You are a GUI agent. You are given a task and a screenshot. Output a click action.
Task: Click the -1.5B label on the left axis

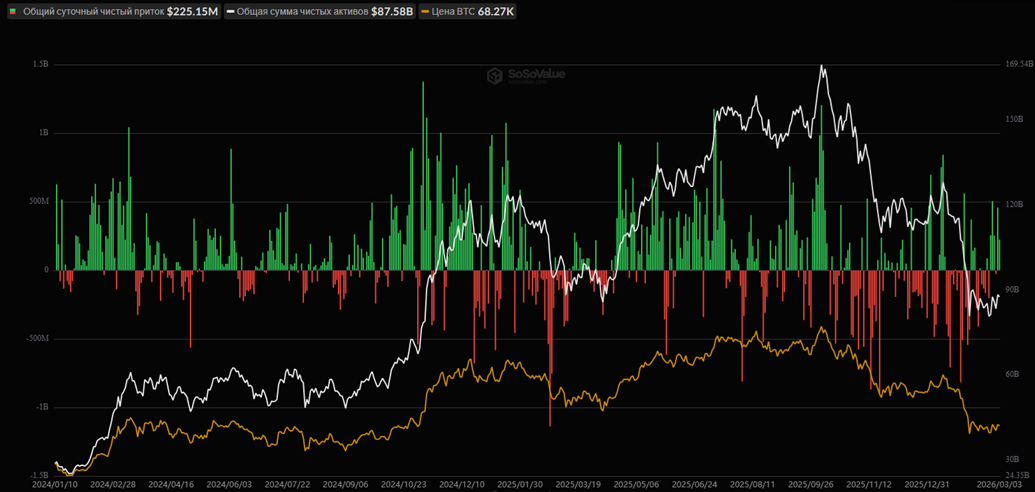(x=38, y=476)
